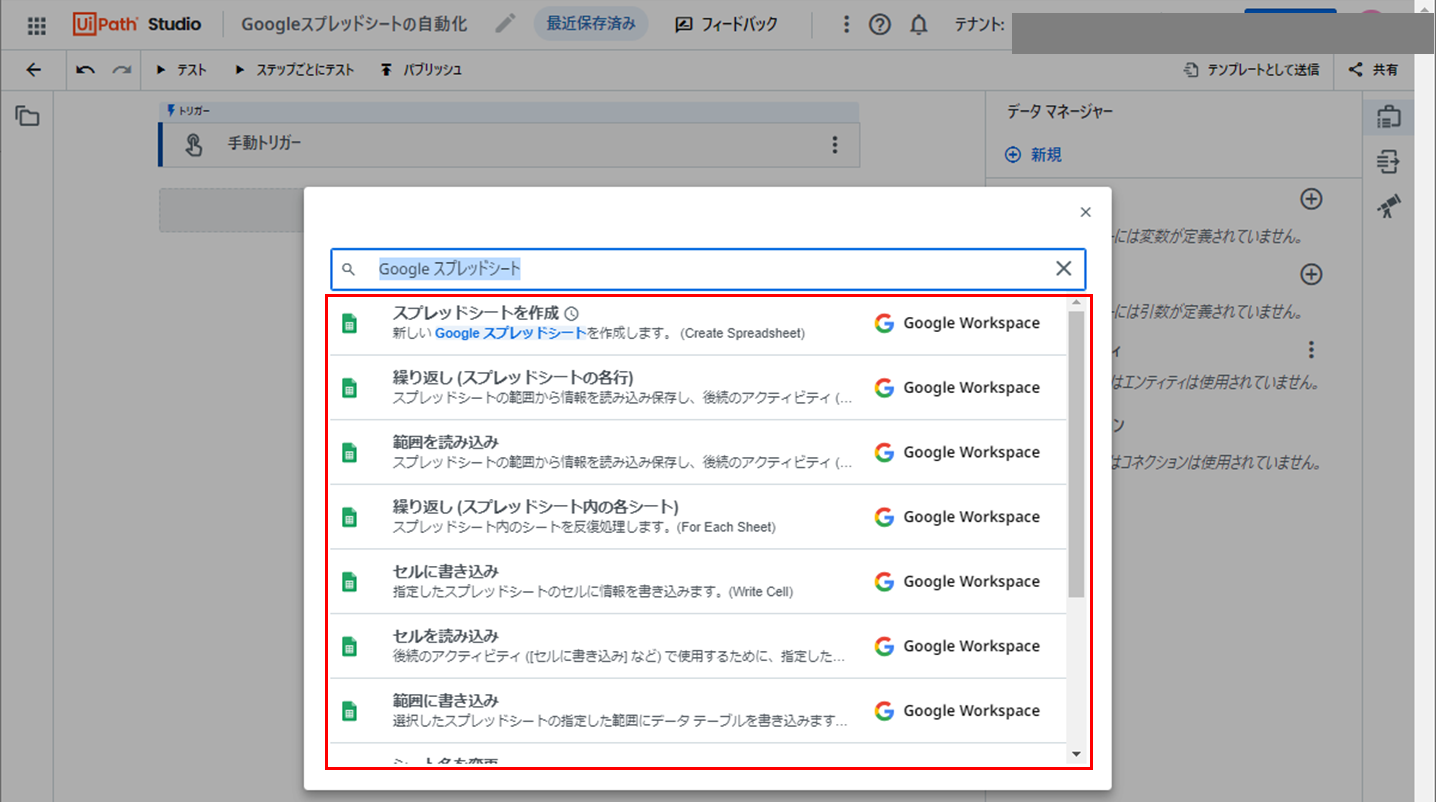Image resolution: width=1436 pixels, height=802 pixels.
Task: Click 新規 in the Data Manager
Action: tap(1033, 155)
